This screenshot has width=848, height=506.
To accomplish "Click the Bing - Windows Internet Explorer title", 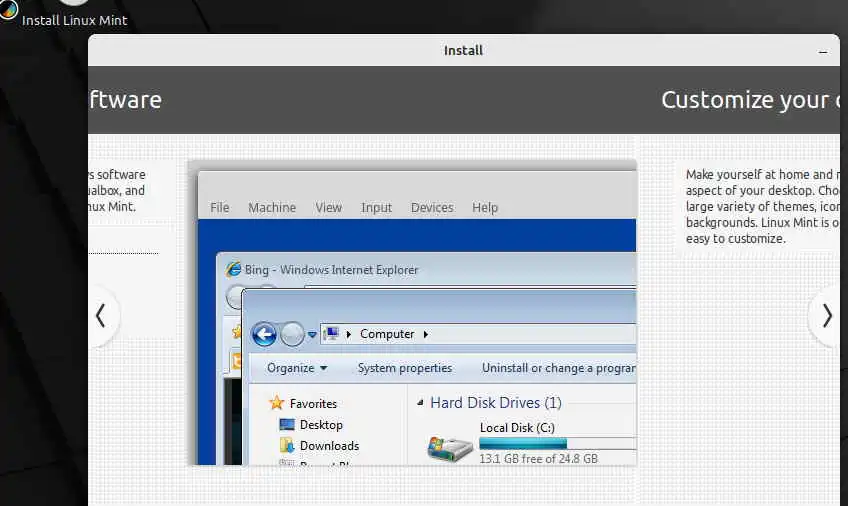I will pos(332,270).
